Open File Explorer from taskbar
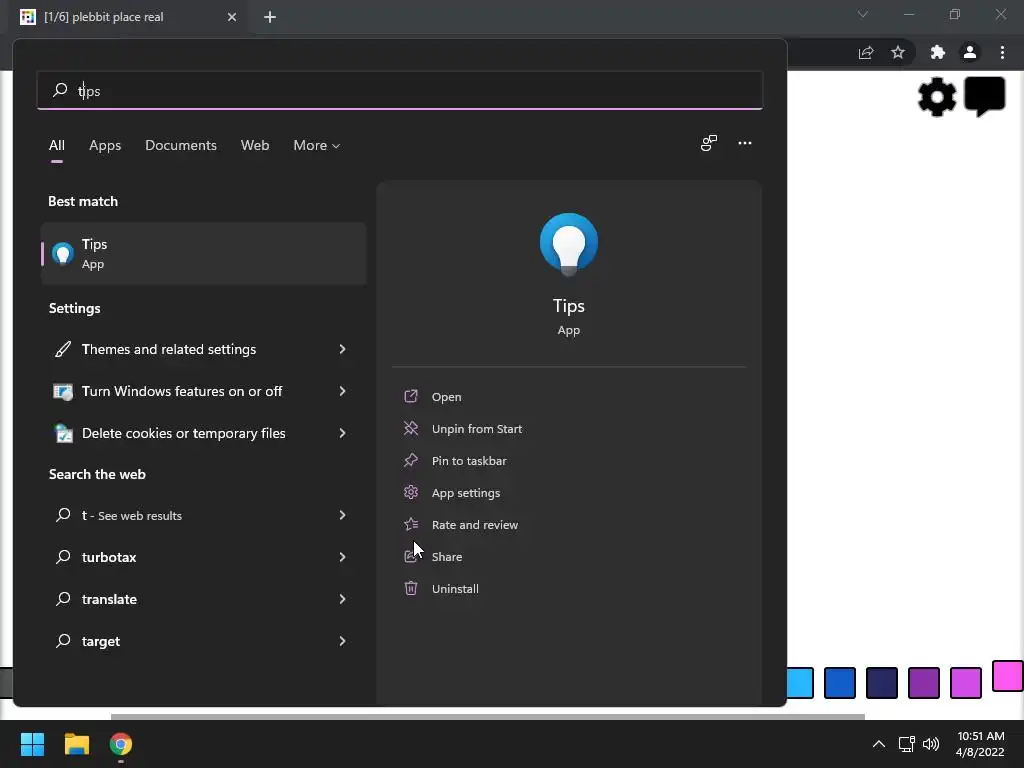 click(x=76, y=744)
